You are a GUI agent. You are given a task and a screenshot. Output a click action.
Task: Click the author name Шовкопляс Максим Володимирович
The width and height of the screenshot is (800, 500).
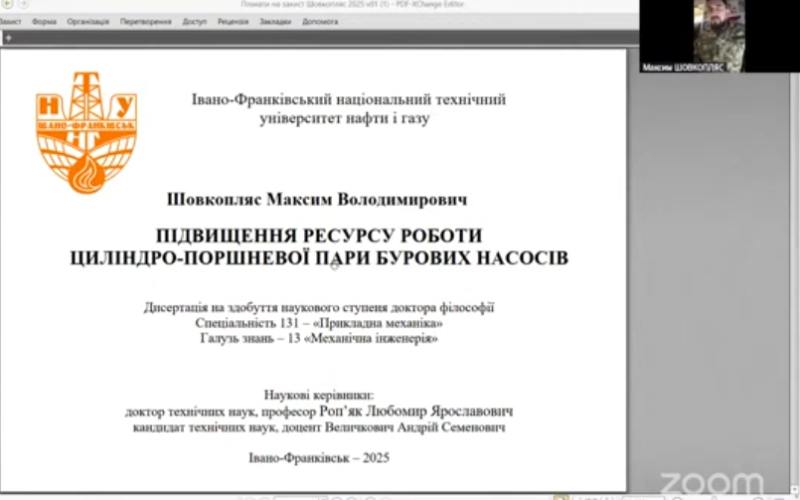[x=317, y=199]
